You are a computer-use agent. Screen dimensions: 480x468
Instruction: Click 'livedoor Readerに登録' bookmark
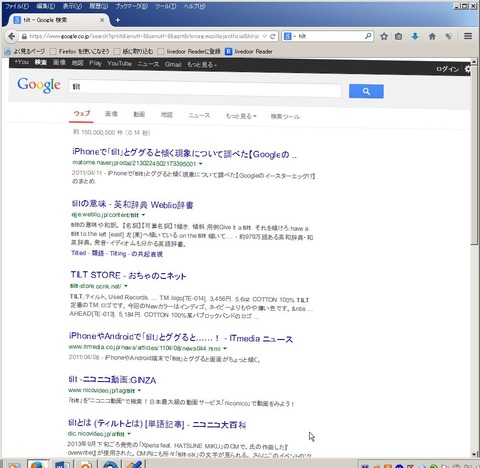[x=189, y=51]
